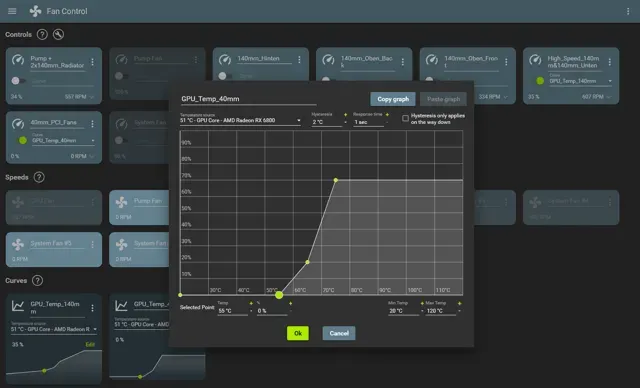Screen dimensions: 640x388
Task: Cancel the curve editing dialog
Action: 339,333
